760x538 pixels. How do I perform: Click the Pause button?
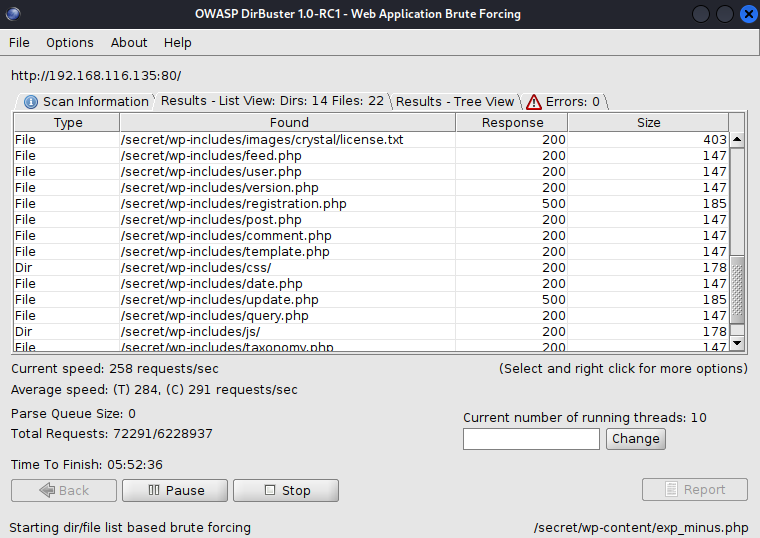[175, 491]
